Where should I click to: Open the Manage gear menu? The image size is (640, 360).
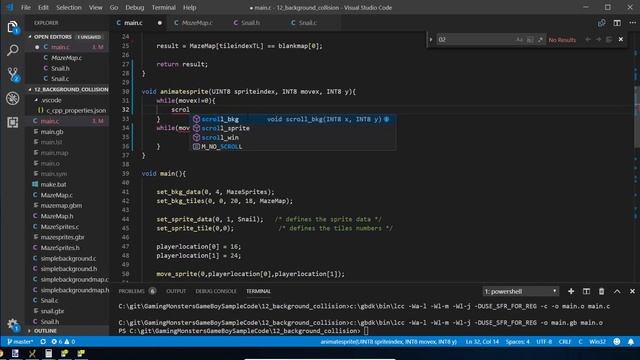coord(13,325)
